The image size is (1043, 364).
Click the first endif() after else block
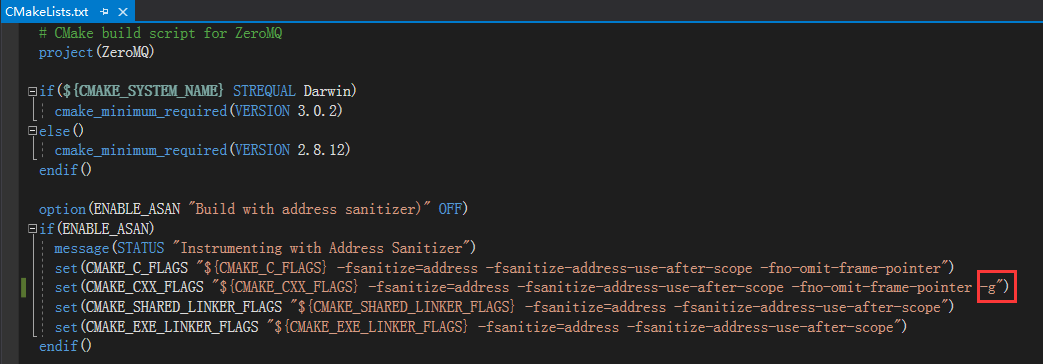tap(65, 170)
